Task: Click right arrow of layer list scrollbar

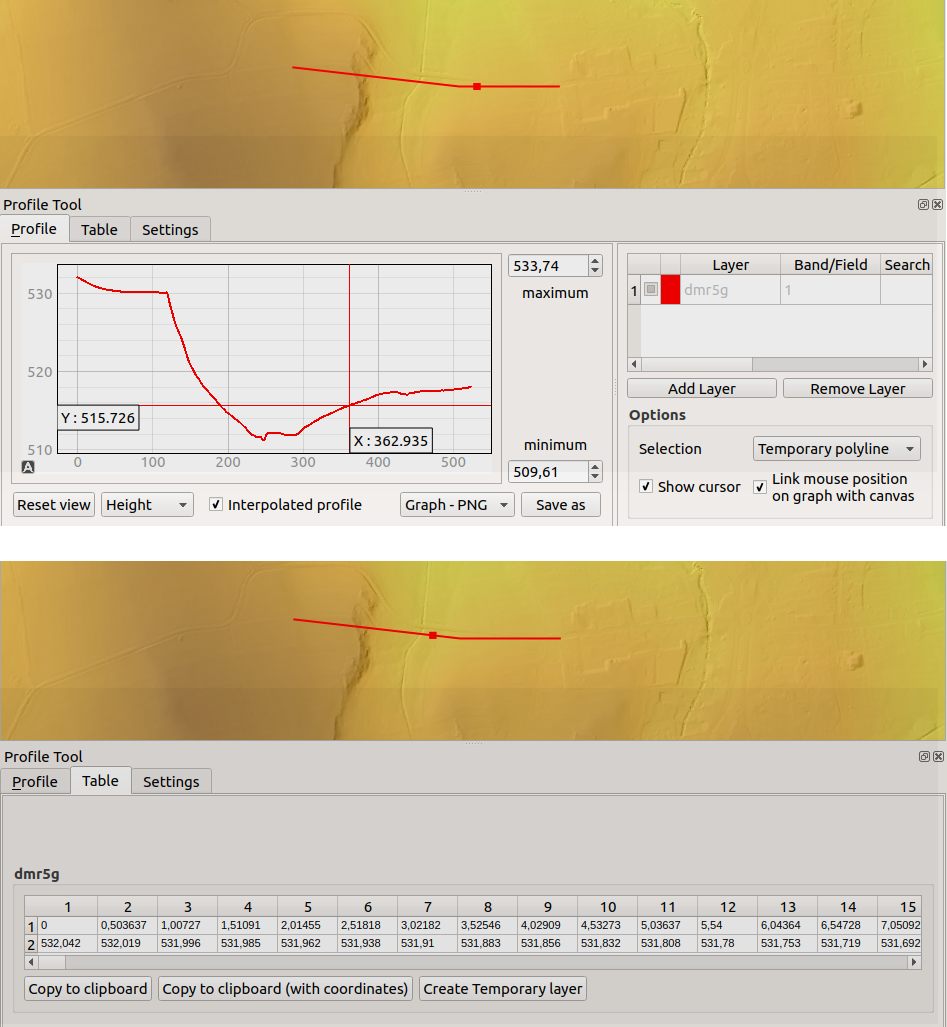Action: point(925,364)
